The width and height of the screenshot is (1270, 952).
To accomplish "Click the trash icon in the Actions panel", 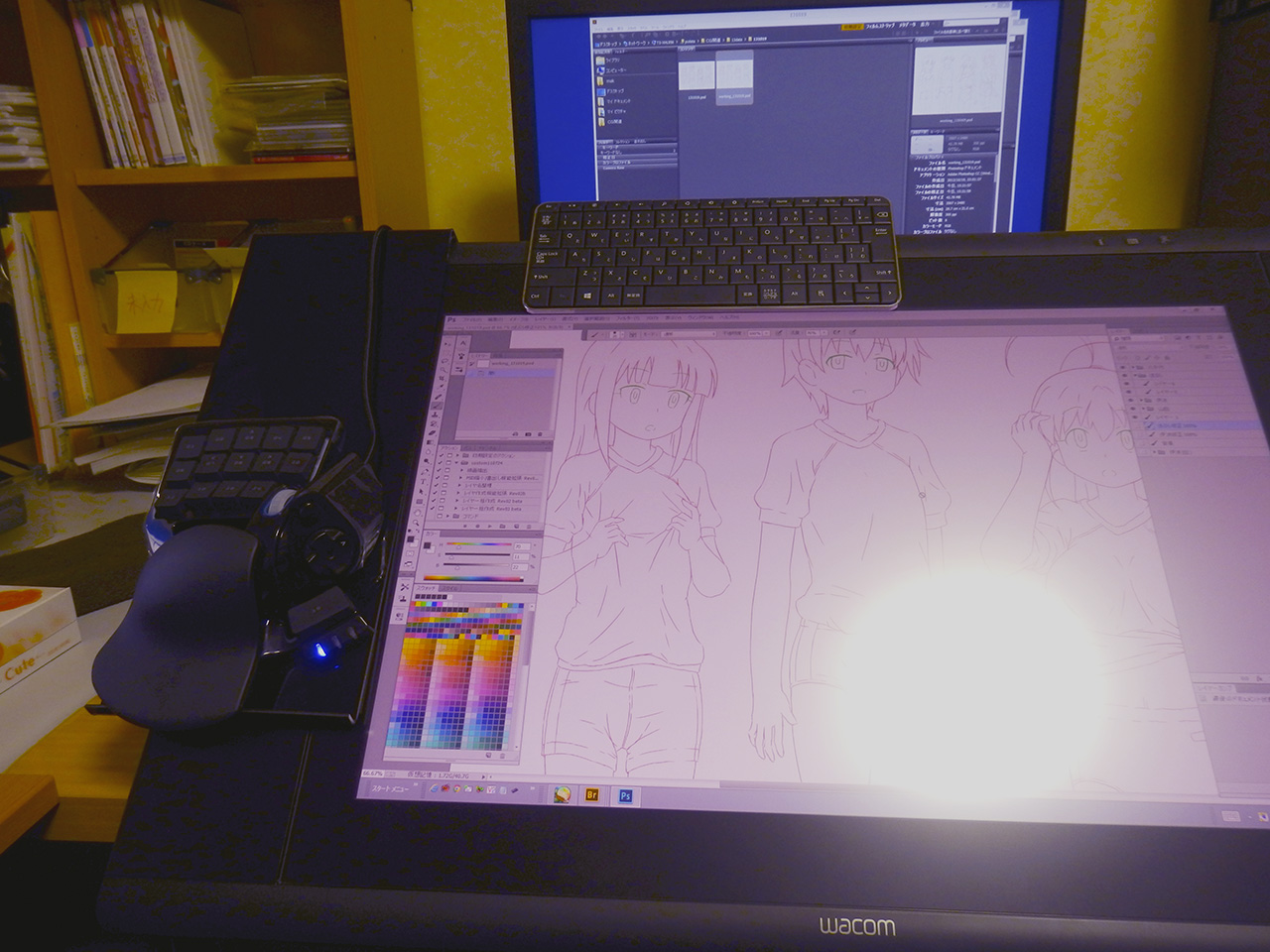I will point(529,527).
